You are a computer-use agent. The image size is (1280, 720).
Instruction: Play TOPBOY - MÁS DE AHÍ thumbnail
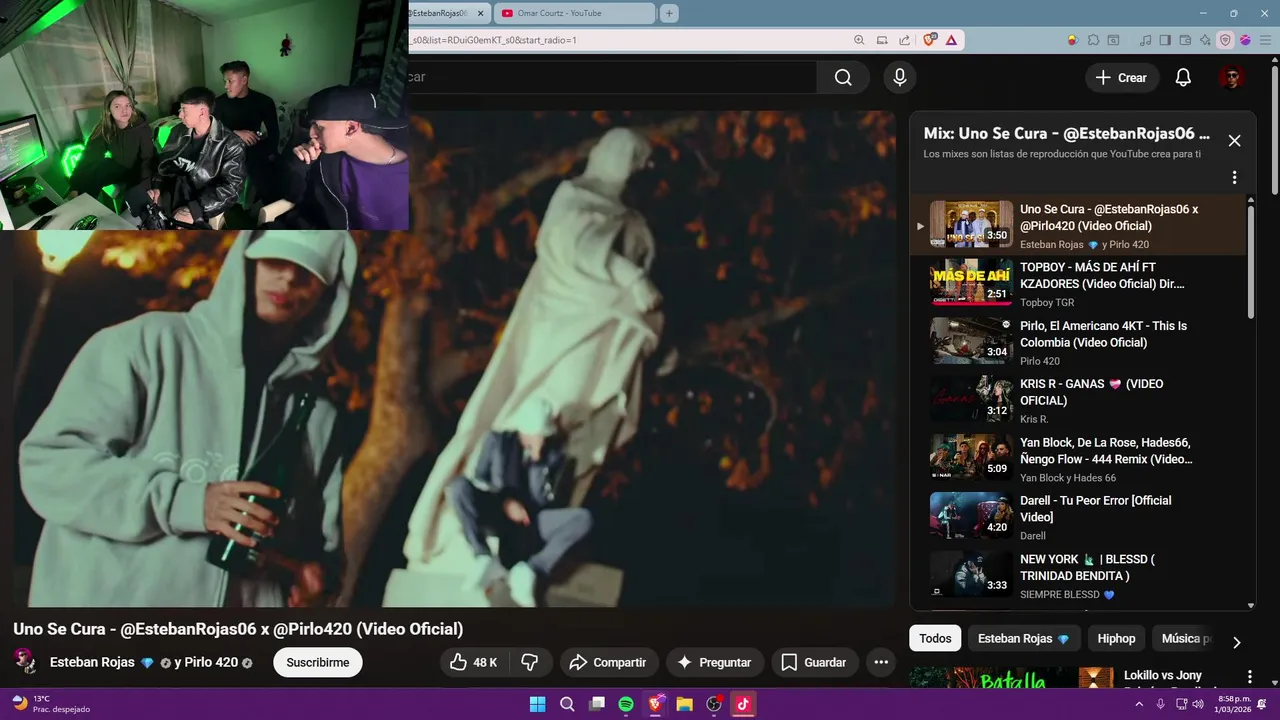point(971,282)
